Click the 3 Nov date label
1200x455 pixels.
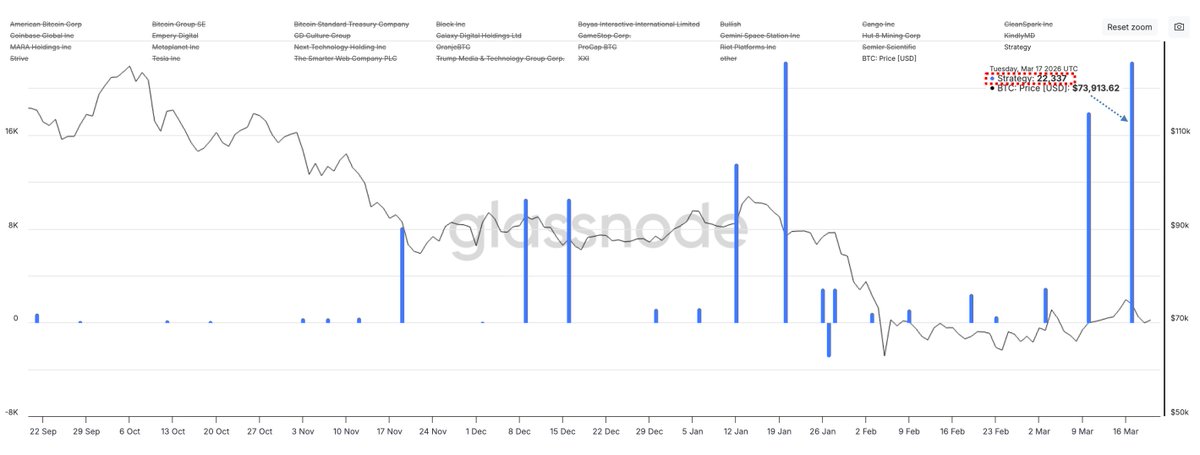[x=303, y=432]
